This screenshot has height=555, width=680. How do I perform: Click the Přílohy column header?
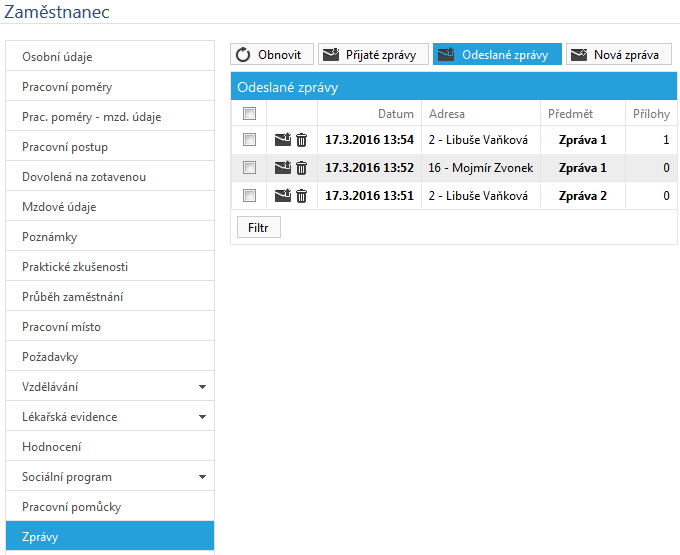pyautogui.click(x=651, y=114)
